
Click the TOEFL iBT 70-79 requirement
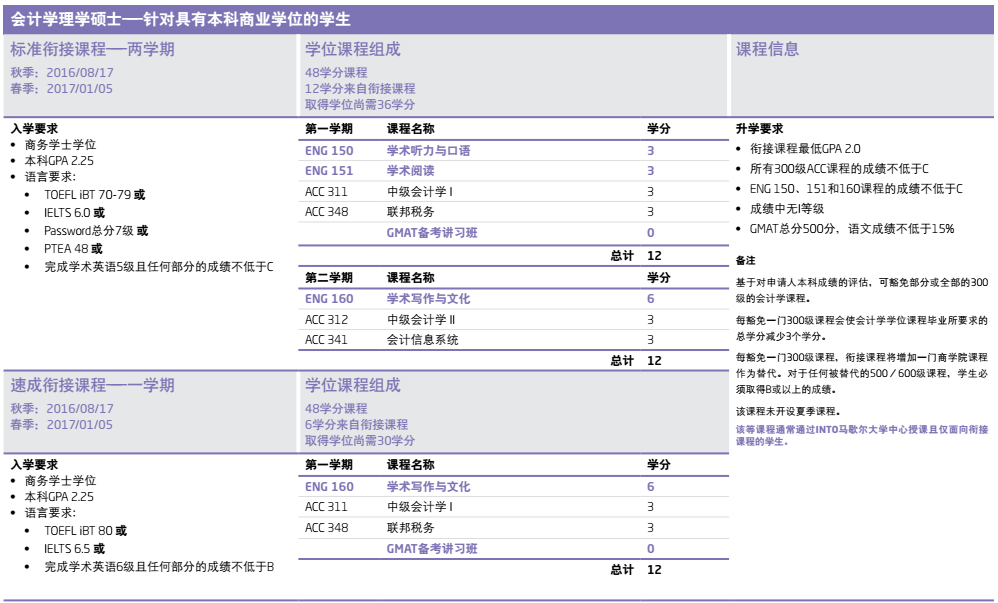pyautogui.click(x=95, y=194)
